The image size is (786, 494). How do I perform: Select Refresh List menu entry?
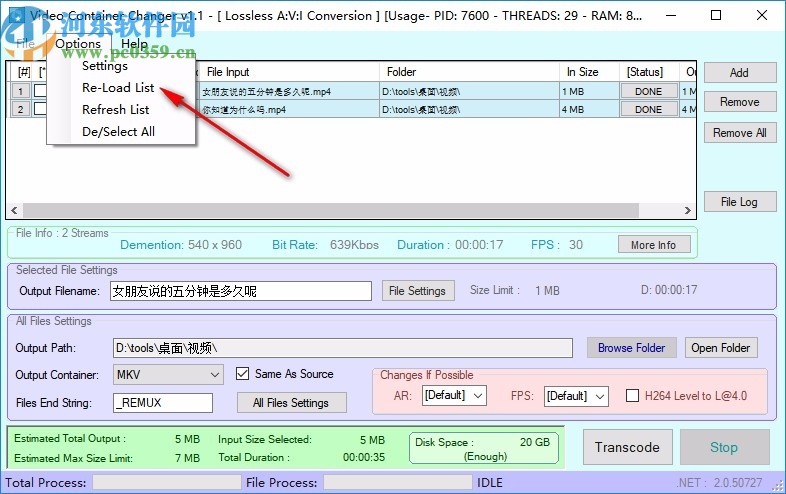point(116,109)
